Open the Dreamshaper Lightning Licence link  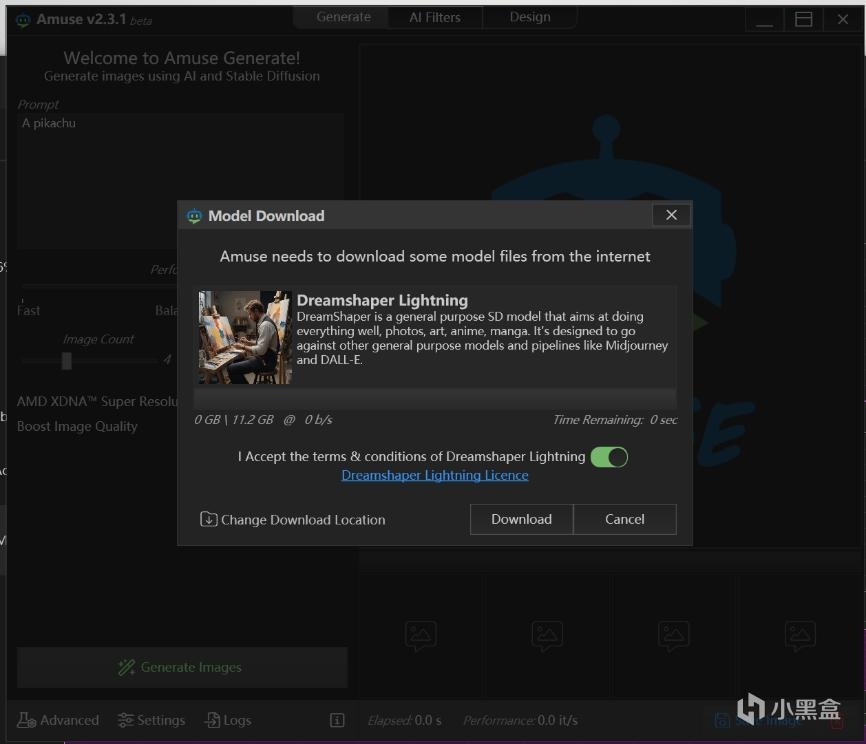pos(435,475)
